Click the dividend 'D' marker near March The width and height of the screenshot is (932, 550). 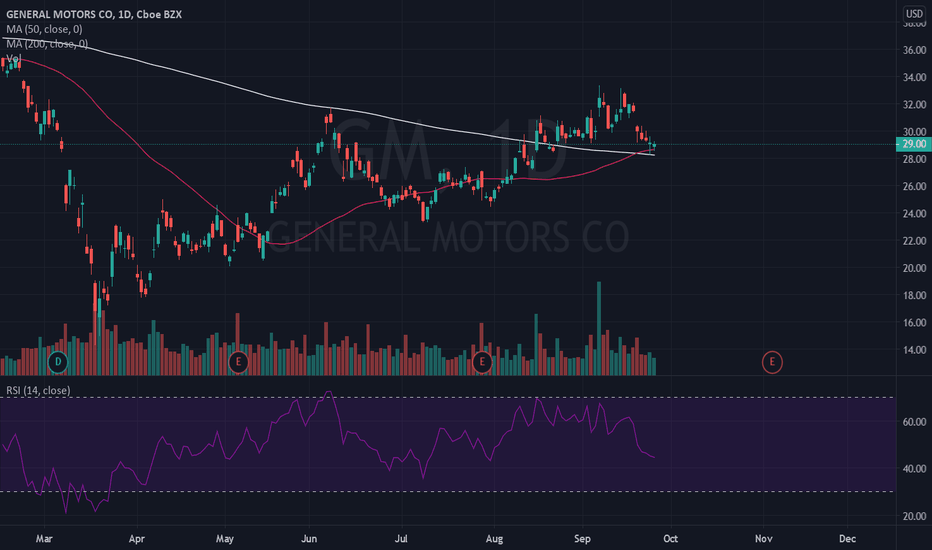tap(58, 362)
